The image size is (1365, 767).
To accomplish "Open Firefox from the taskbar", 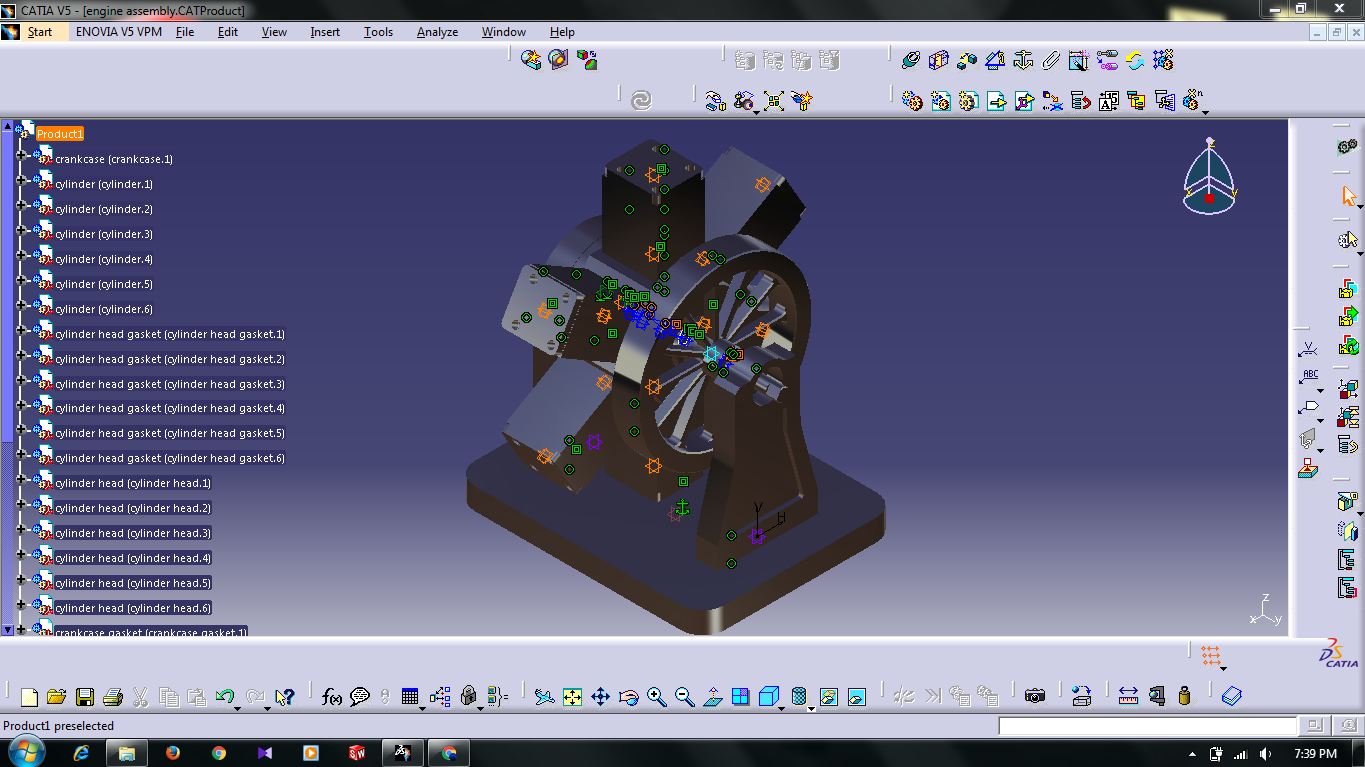I will tap(172, 753).
